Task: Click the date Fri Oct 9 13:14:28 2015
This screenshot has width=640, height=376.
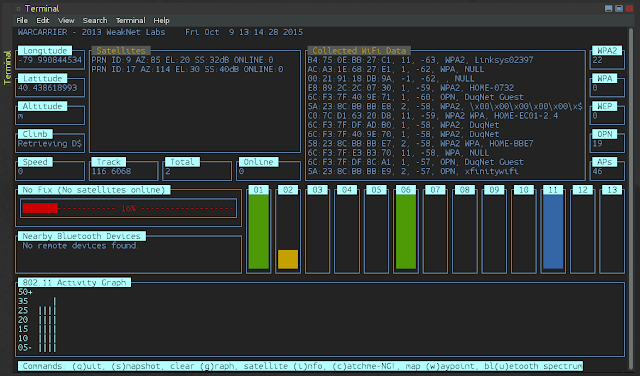Action: tap(244, 32)
